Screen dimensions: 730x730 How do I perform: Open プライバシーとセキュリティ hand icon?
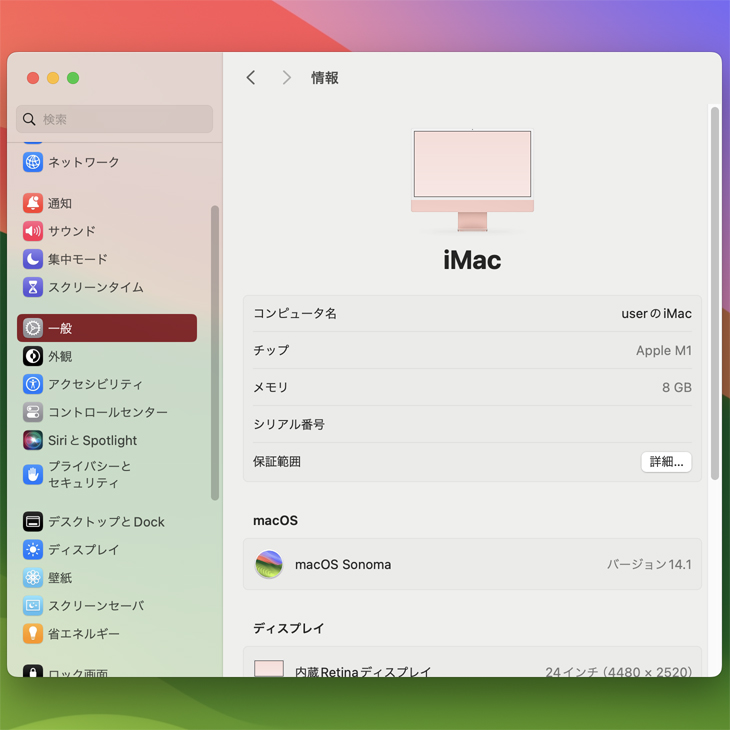33,474
